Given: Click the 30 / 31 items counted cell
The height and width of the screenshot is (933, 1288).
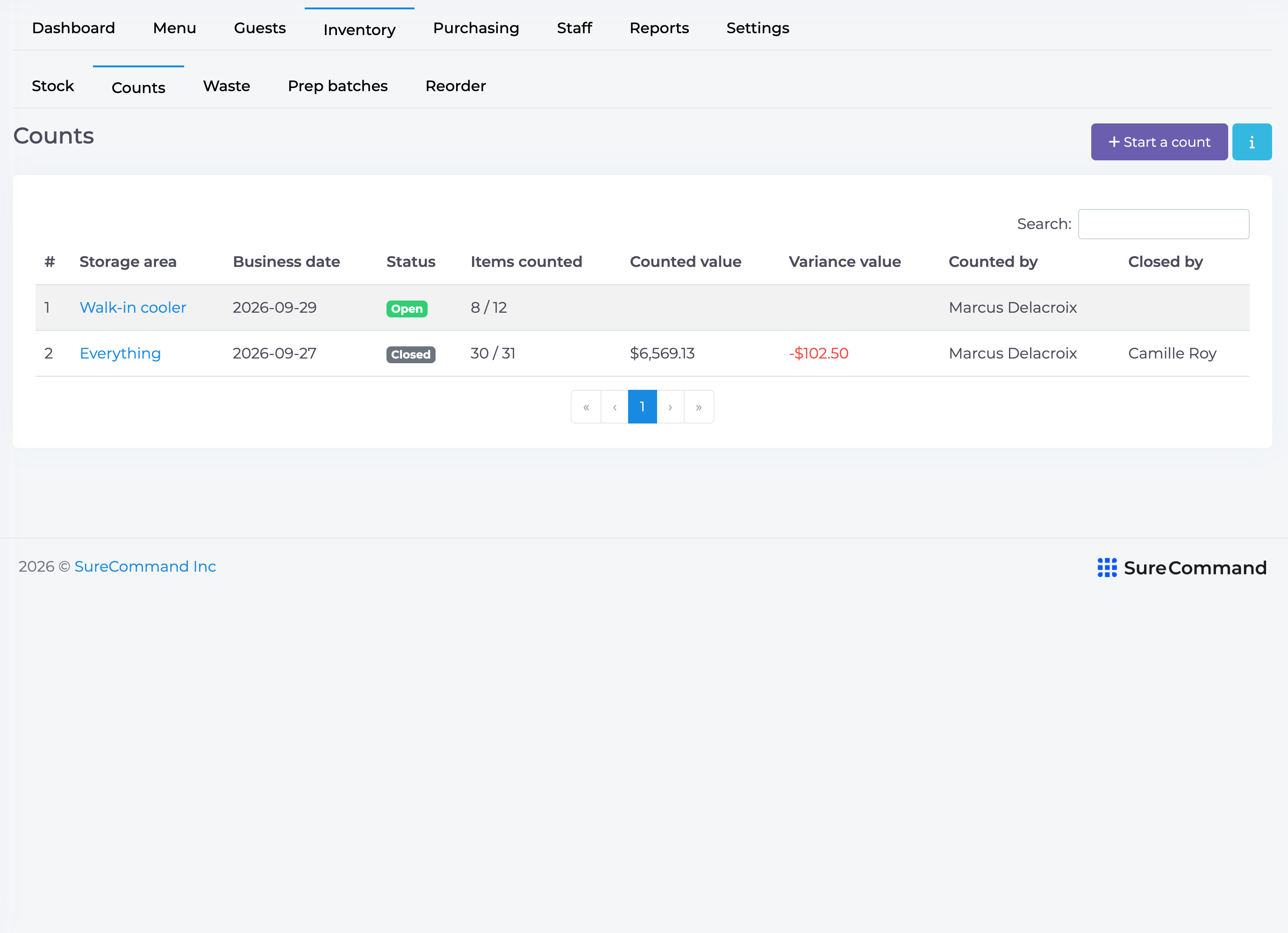Looking at the screenshot, I should click(493, 353).
